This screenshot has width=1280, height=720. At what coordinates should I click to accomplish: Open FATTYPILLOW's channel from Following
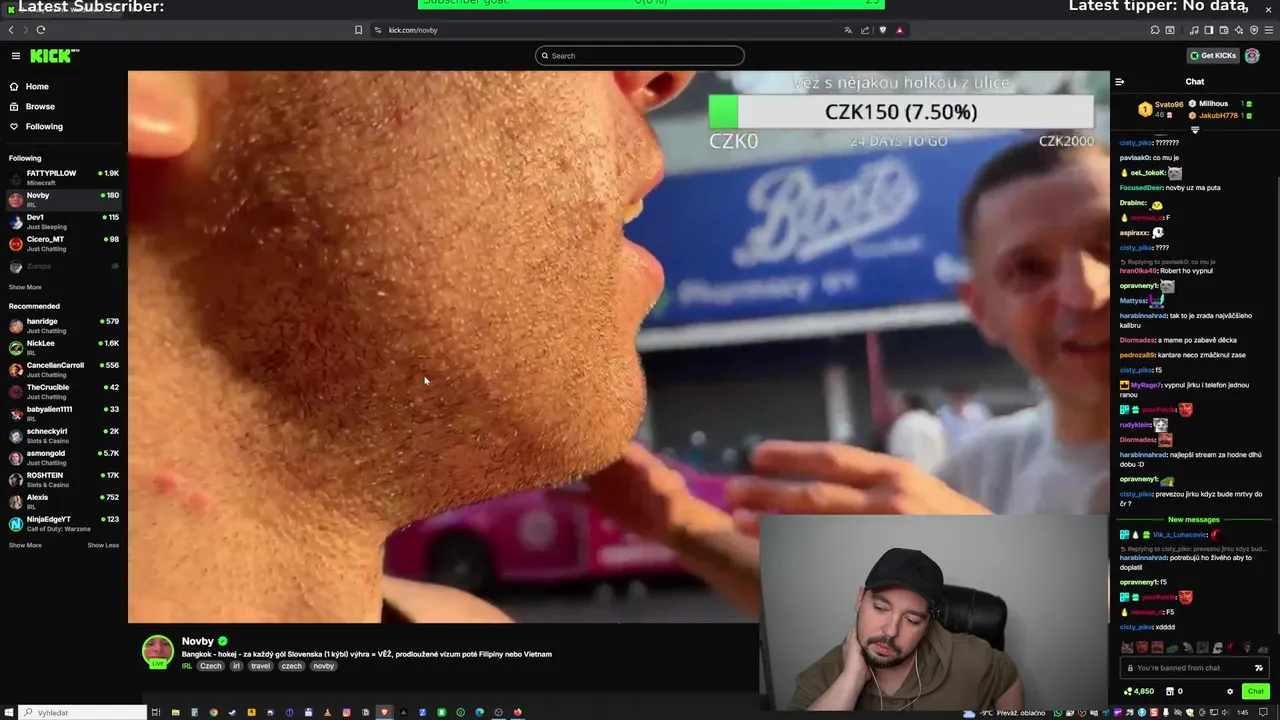64,177
